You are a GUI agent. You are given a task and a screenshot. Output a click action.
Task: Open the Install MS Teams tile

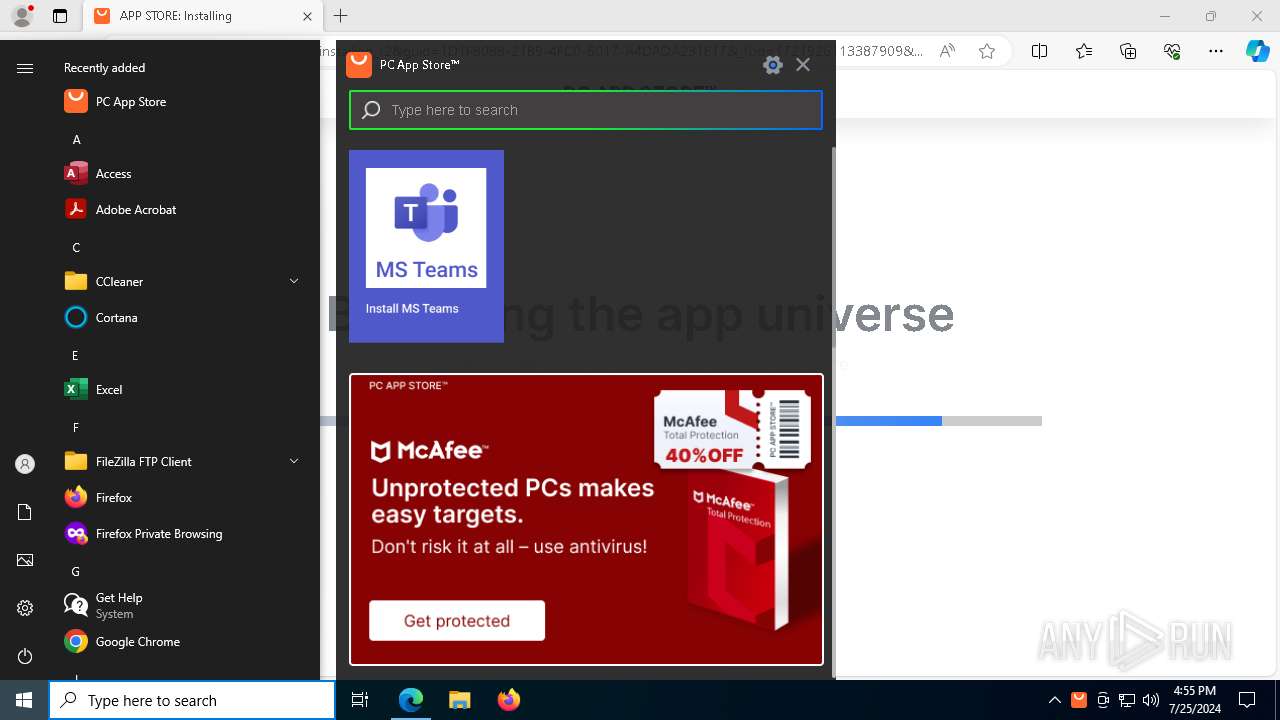pyautogui.click(x=426, y=246)
